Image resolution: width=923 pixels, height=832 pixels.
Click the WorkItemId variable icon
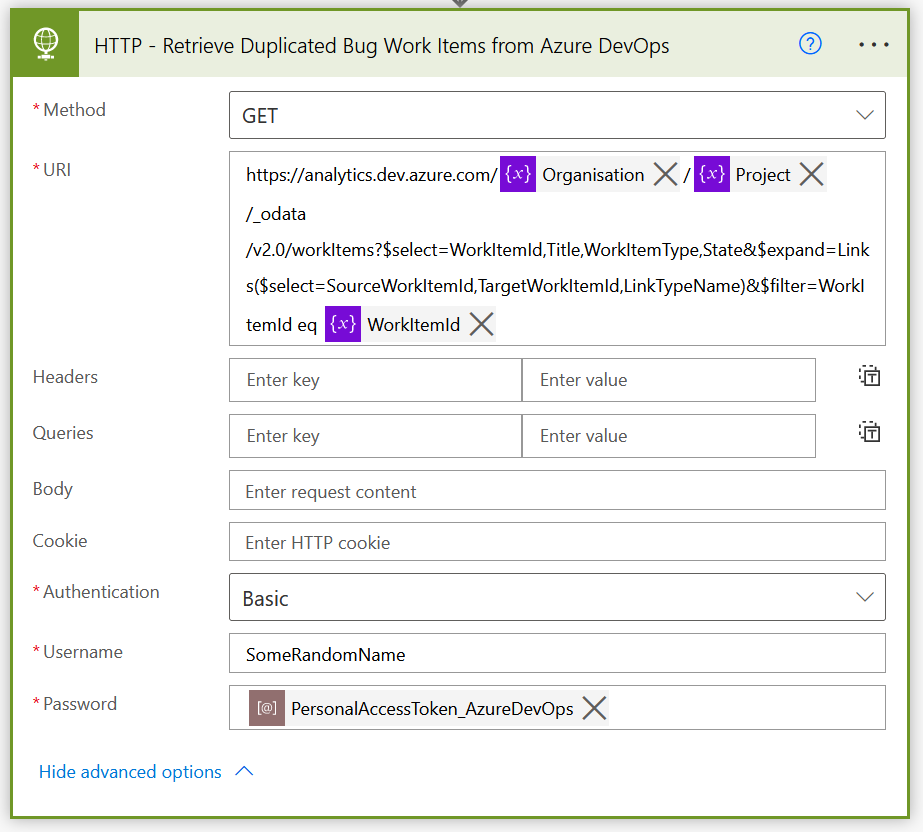343,324
